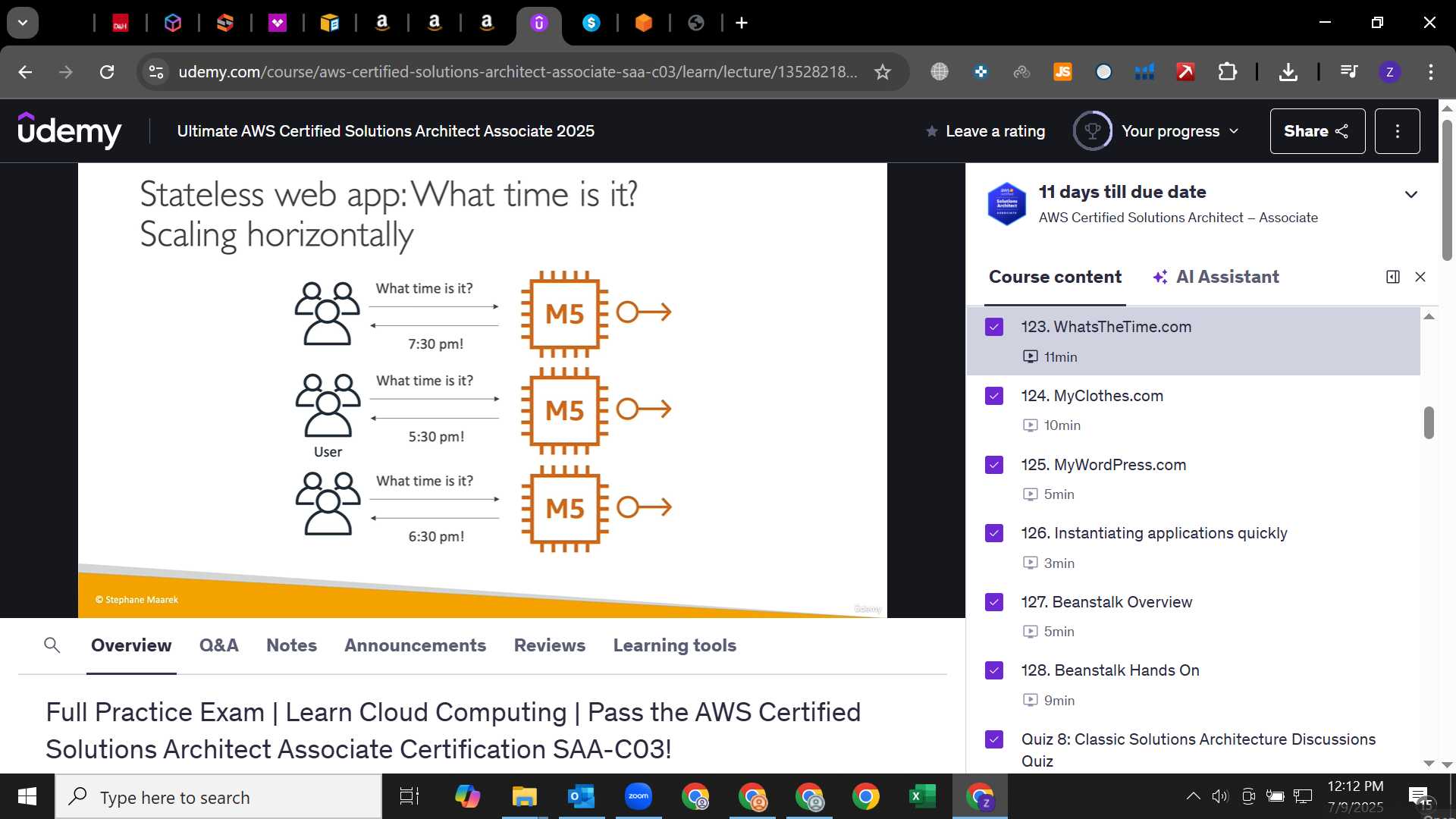Viewport: 1456px width, 819px height.
Task: Toggle the 128 Beanstalk Hands On checkbox
Action: [994, 670]
